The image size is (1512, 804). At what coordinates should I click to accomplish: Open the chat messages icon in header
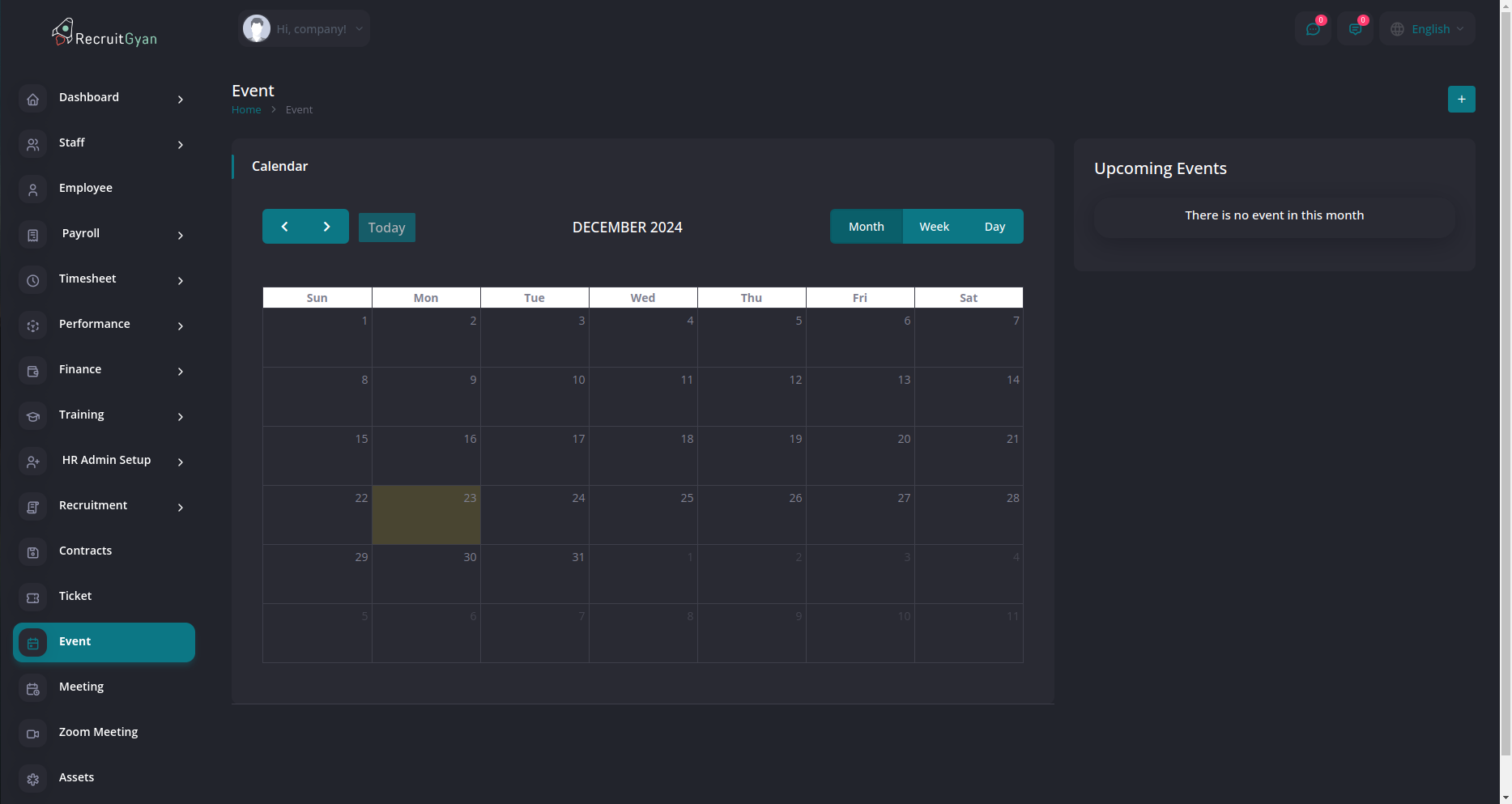pos(1312,29)
